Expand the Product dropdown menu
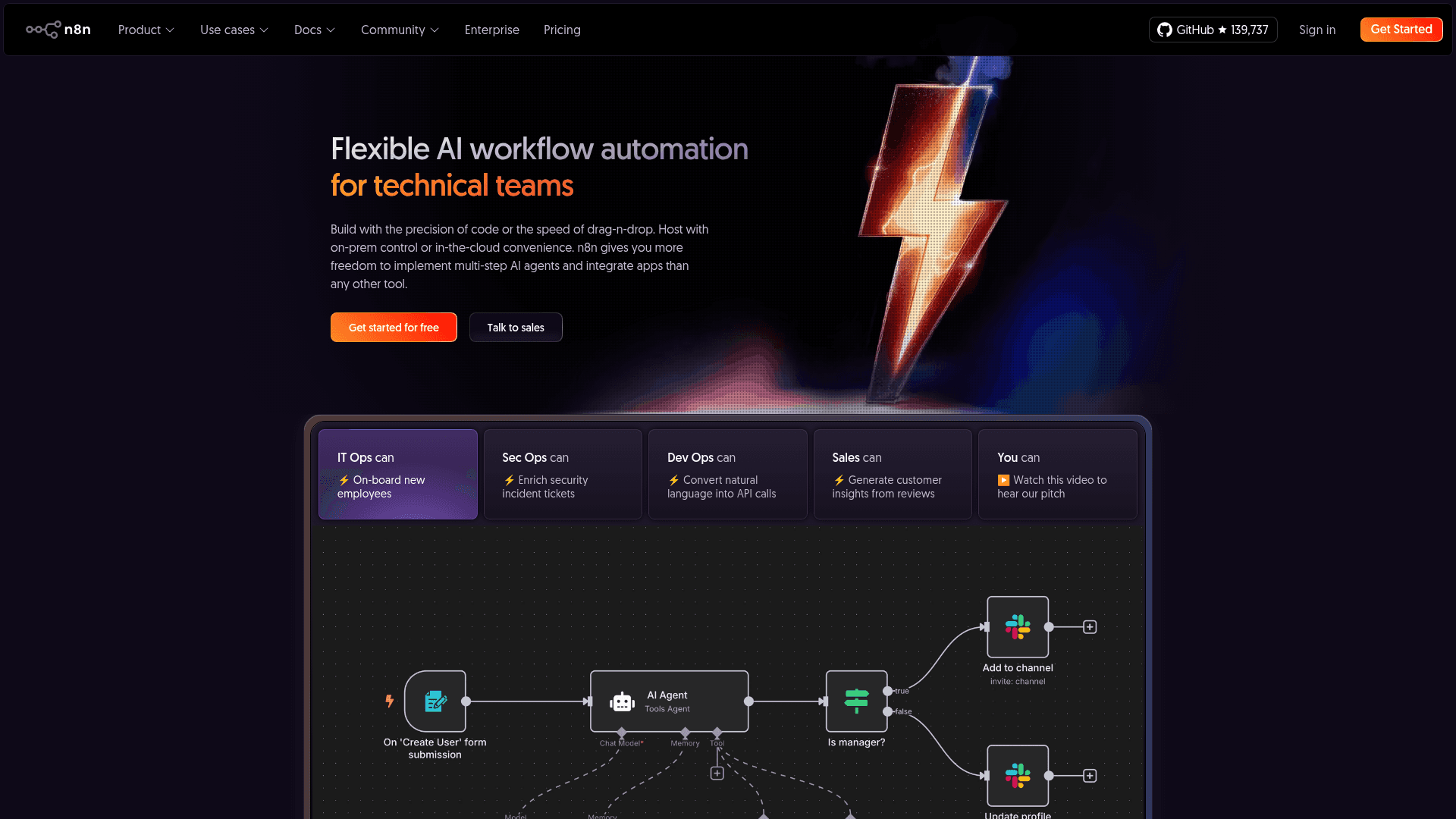The height and width of the screenshot is (819, 1456). pos(146,30)
